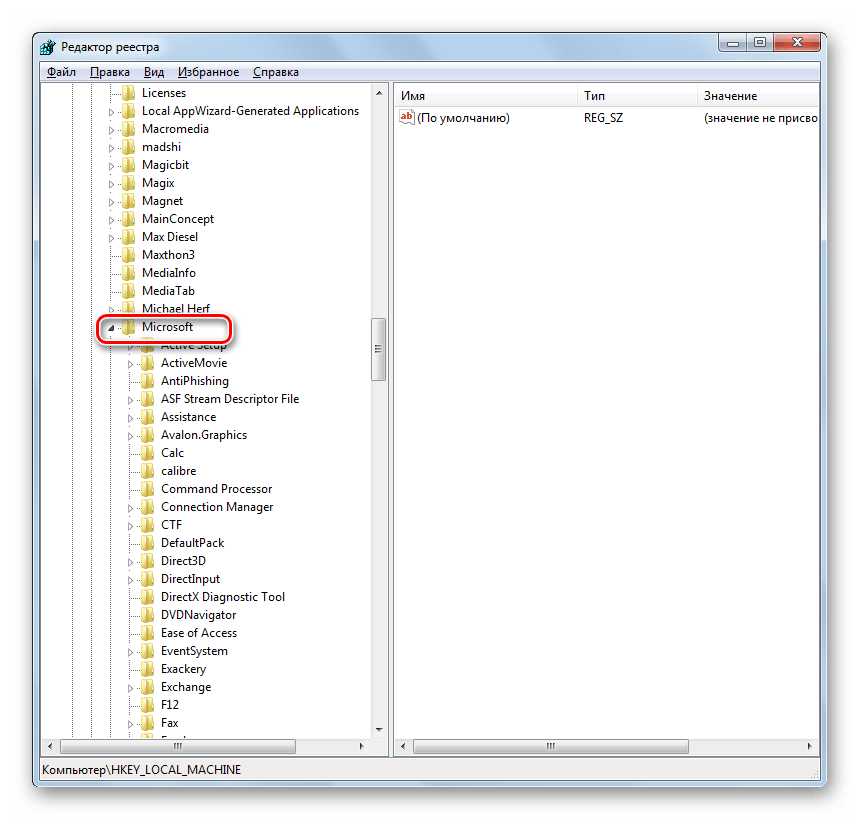This screenshot has width=860, height=820.
Task: Expand the CTF key
Action: 131,526
